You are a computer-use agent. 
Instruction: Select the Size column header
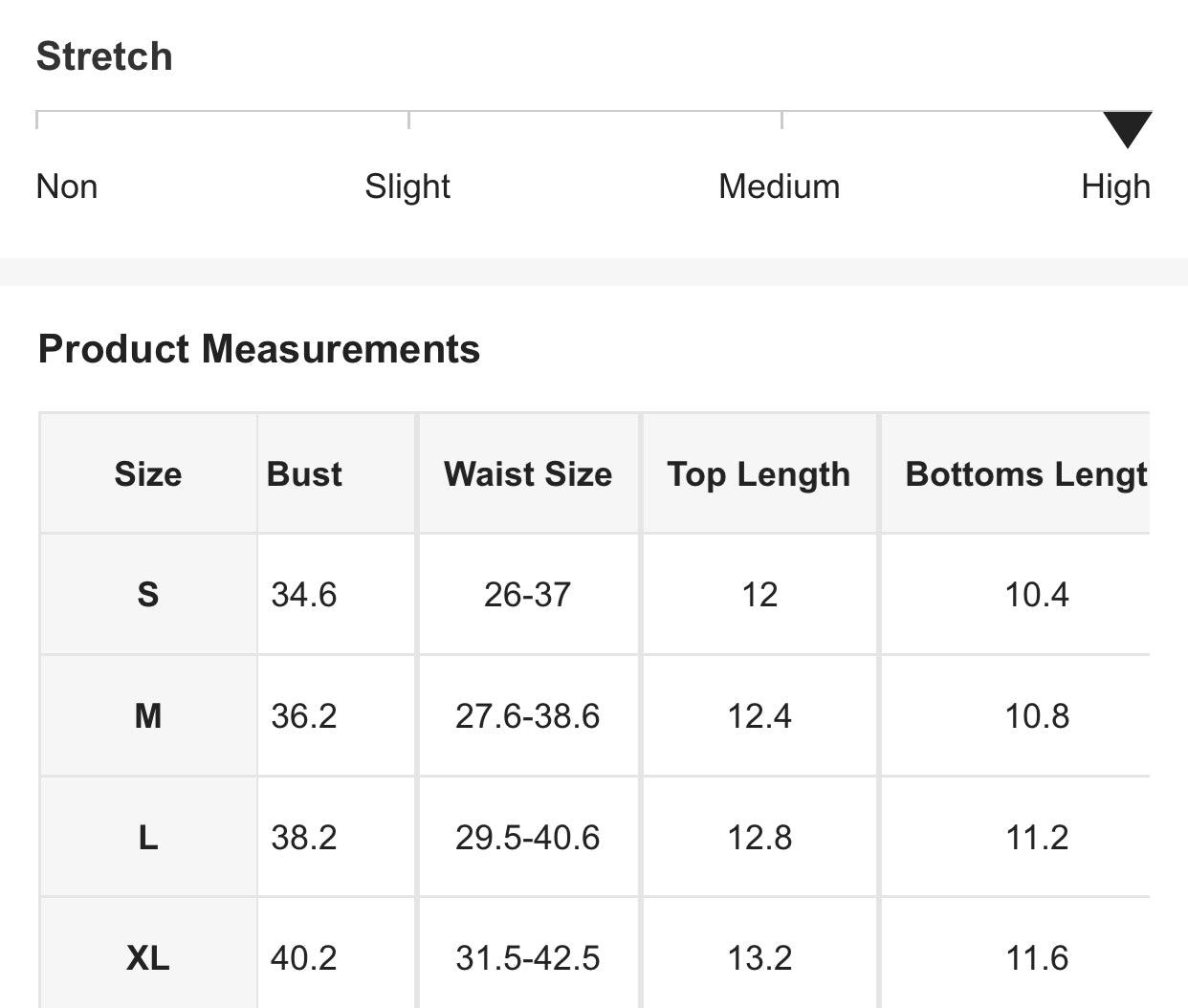tap(148, 474)
